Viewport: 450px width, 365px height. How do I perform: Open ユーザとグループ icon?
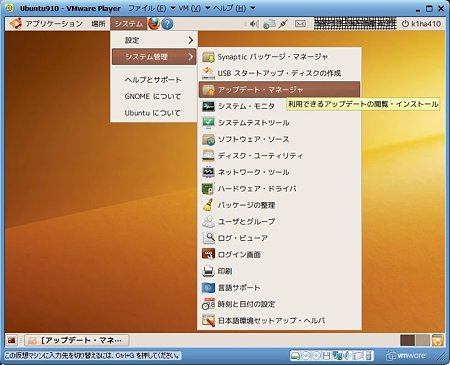[x=208, y=222]
